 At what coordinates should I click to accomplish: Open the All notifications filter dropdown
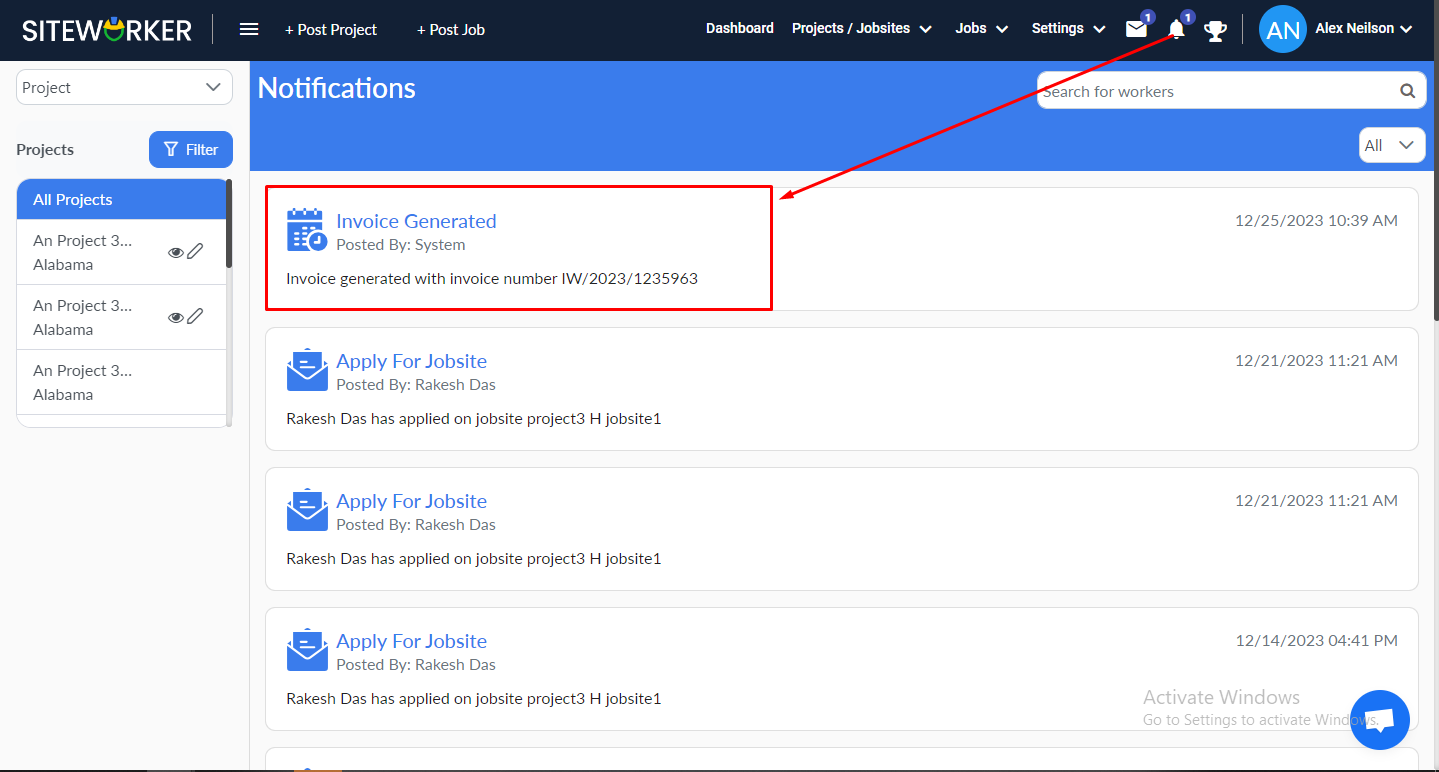tap(1392, 145)
